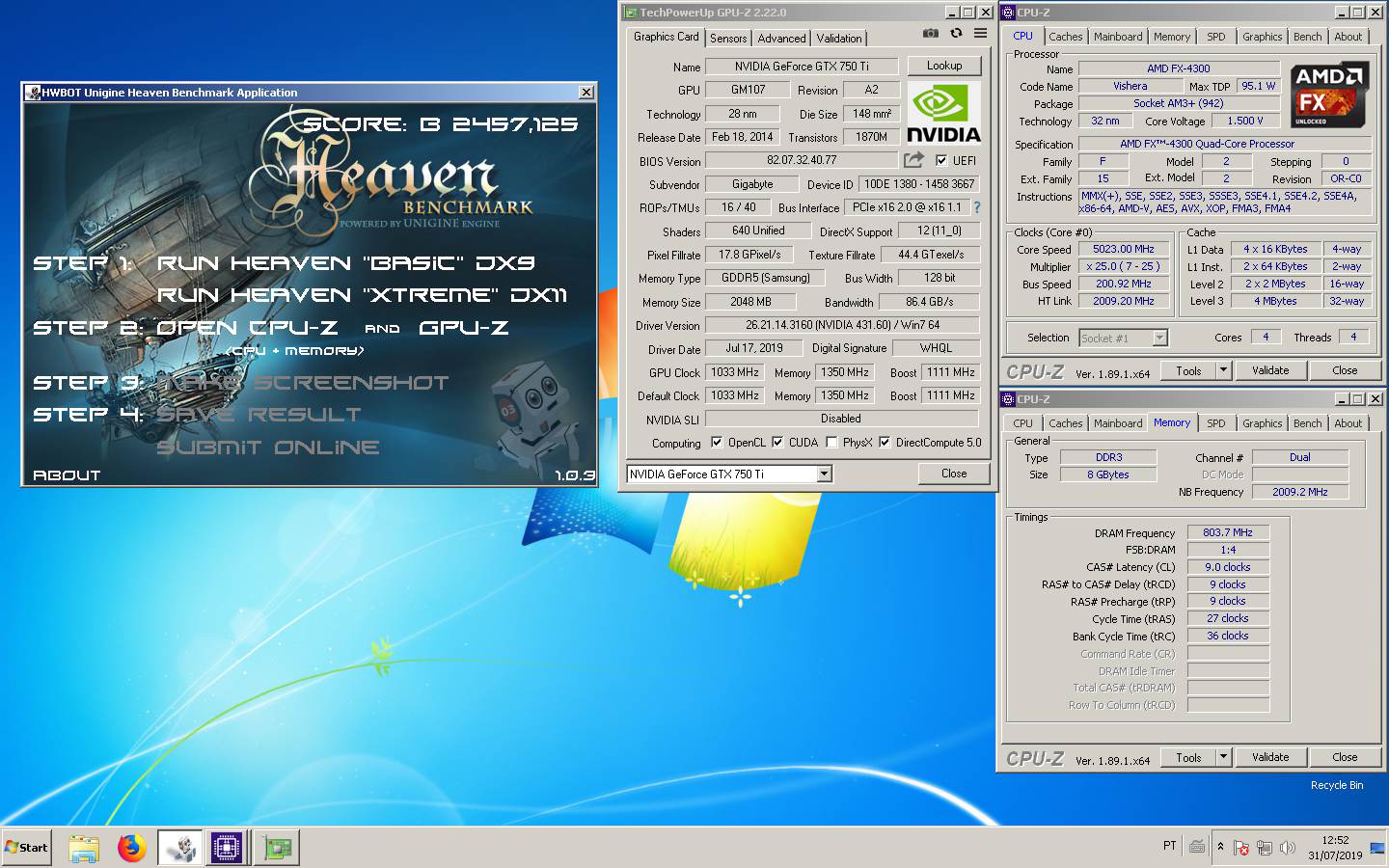This screenshot has width=1389, height=868.
Task: Open the GPU-Z hamburger menu
Action: (980, 33)
